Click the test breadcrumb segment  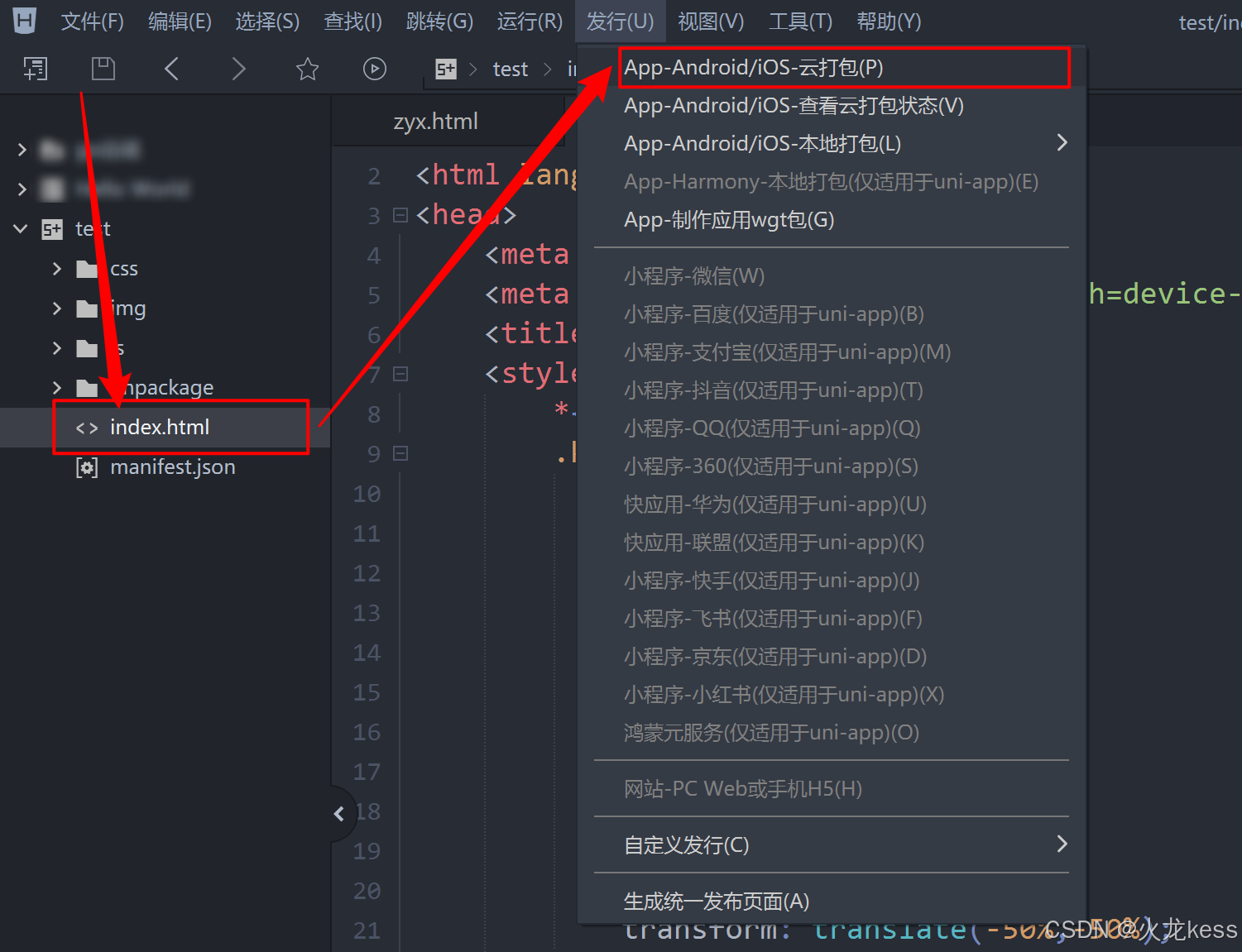pos(511,69)
